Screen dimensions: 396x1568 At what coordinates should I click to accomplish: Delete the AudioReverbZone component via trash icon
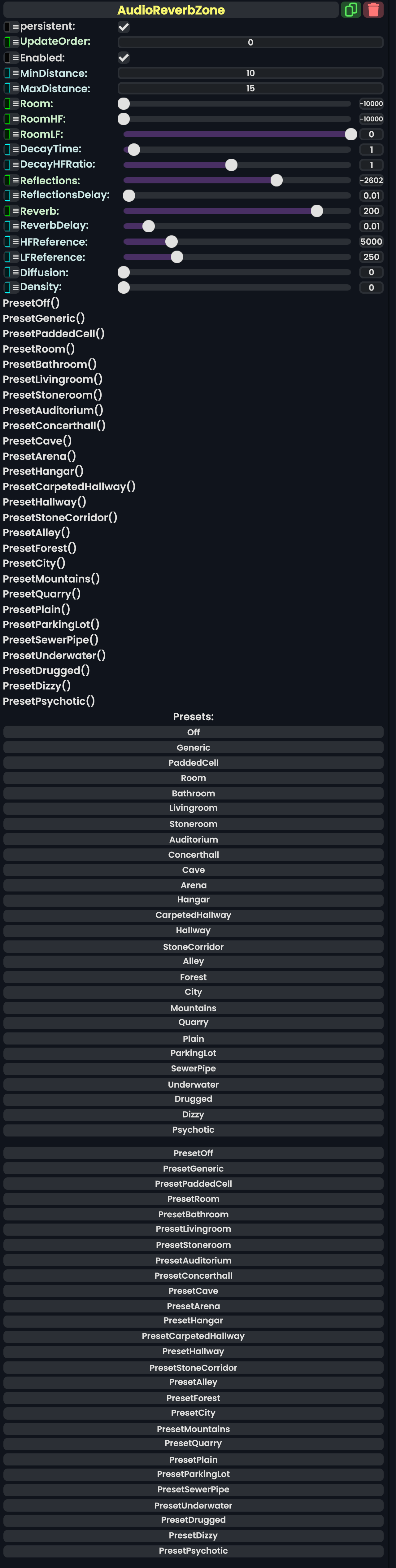point(373,10)
